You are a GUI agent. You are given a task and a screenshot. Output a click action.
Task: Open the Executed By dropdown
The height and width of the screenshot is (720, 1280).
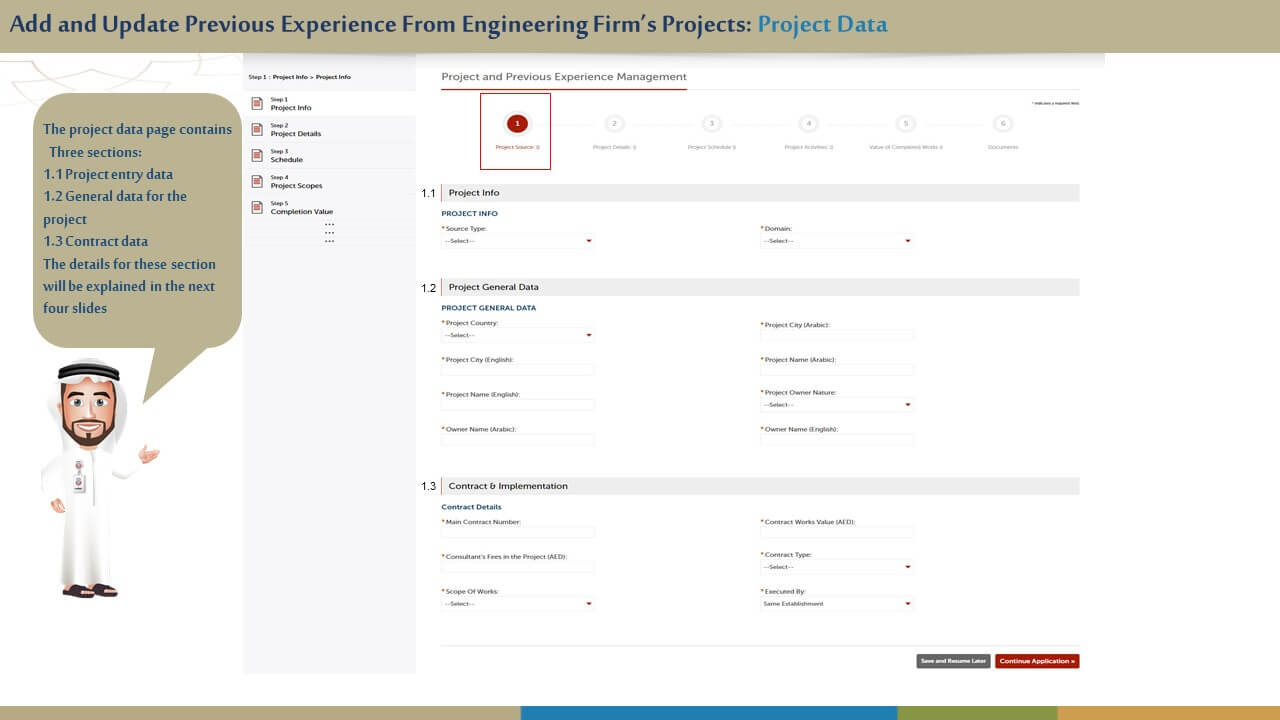tap(837, 604)
